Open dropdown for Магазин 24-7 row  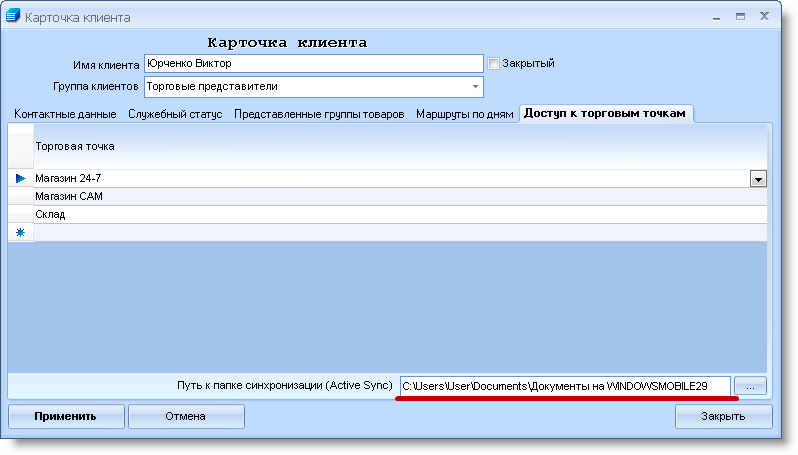(758, 178)
